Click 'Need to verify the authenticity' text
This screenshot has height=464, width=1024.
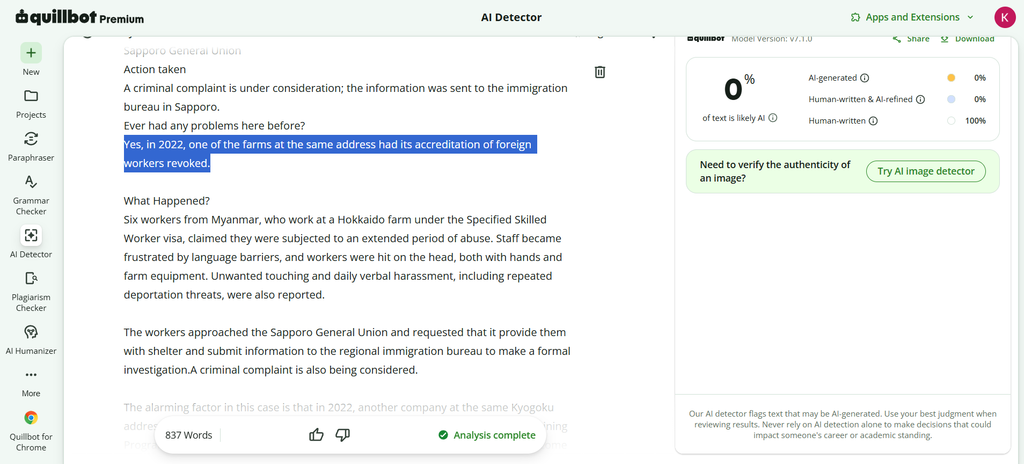click(x=775, y=171)
